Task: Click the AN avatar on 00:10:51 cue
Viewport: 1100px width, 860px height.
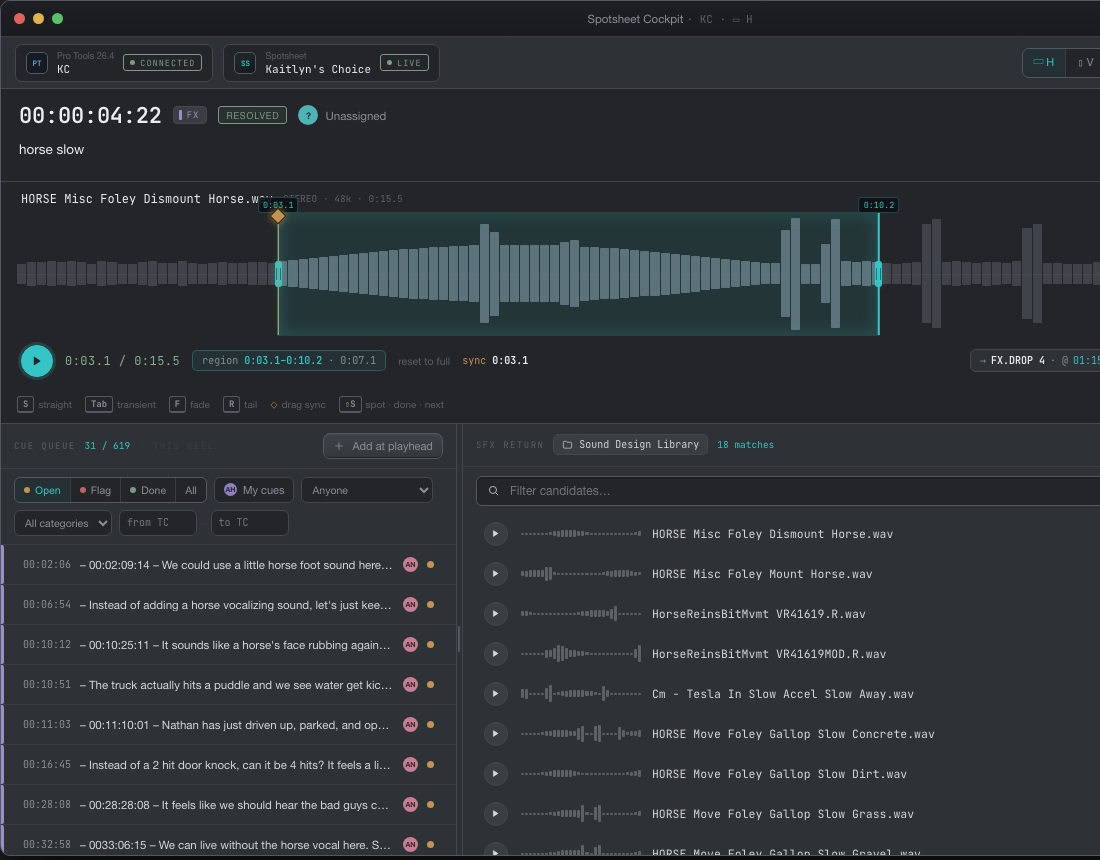Action: click(x=410, y=685)
